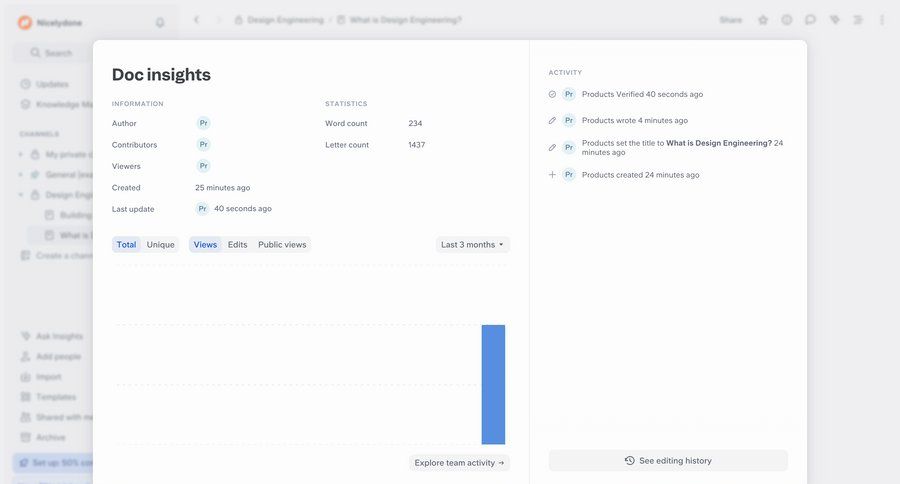900x484 pixels.
Task: Toggle chart to Views metric
Action: [x=205, y=245]
